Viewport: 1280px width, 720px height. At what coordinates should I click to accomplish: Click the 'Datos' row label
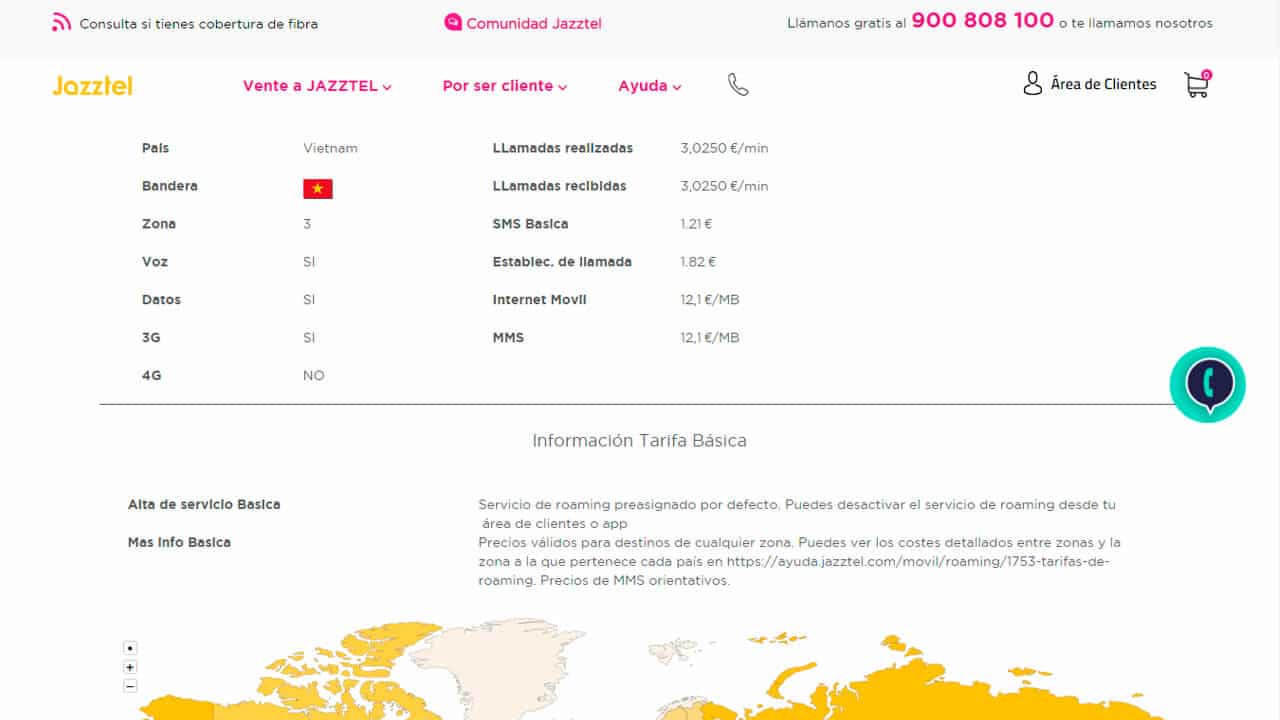point(161,300)
